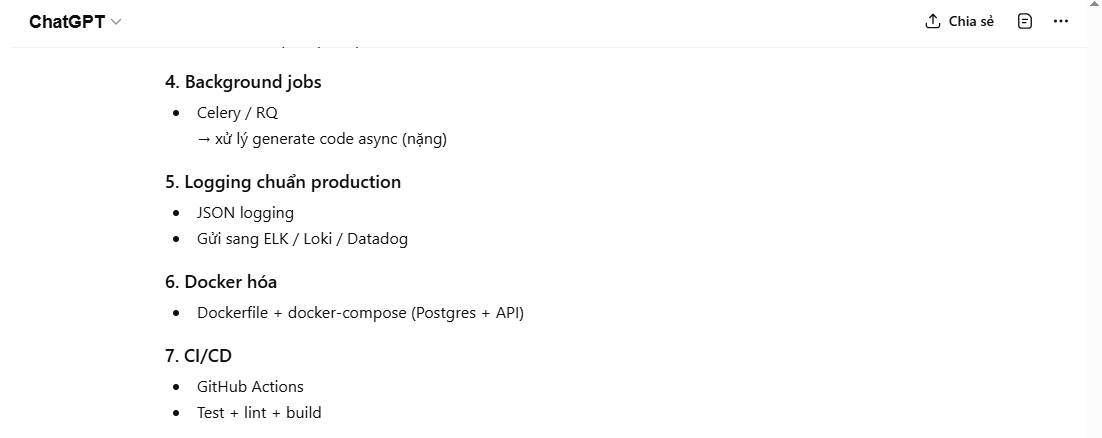Click the bullet point before "GitHub Actions"
Screen dimensions: 1102x438
point(177,388)
